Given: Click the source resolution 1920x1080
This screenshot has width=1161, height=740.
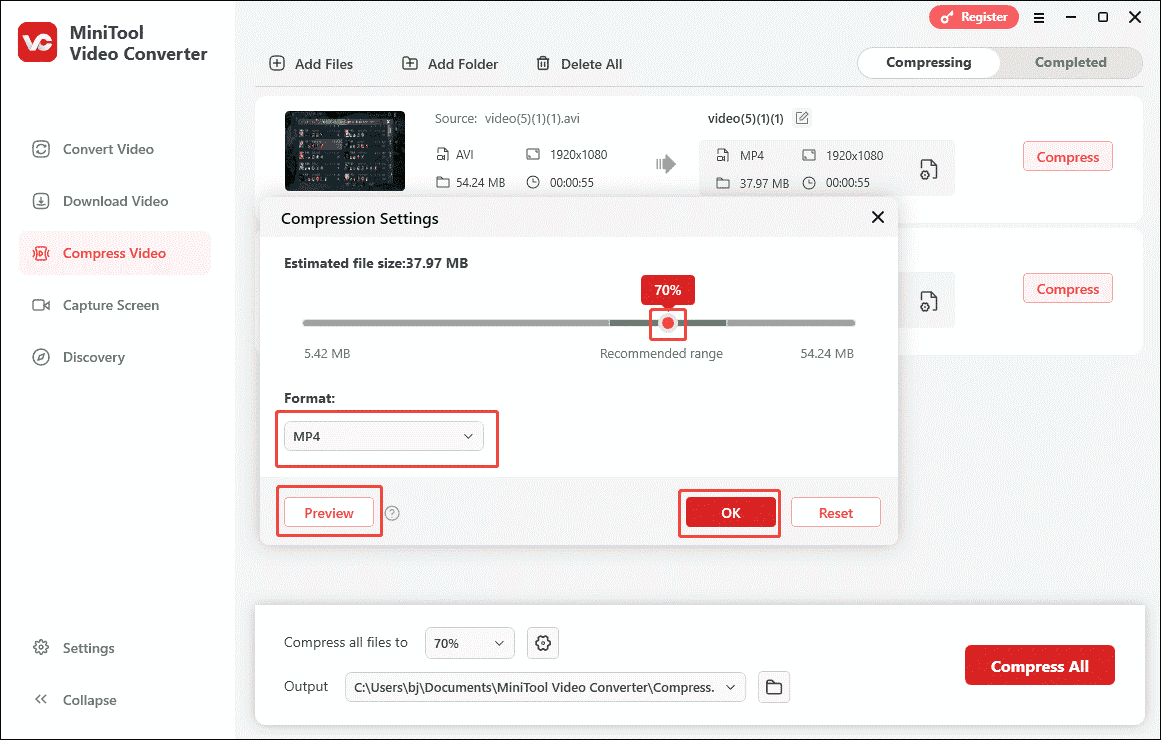Looking at the screenshot, I should click(578, 155).
